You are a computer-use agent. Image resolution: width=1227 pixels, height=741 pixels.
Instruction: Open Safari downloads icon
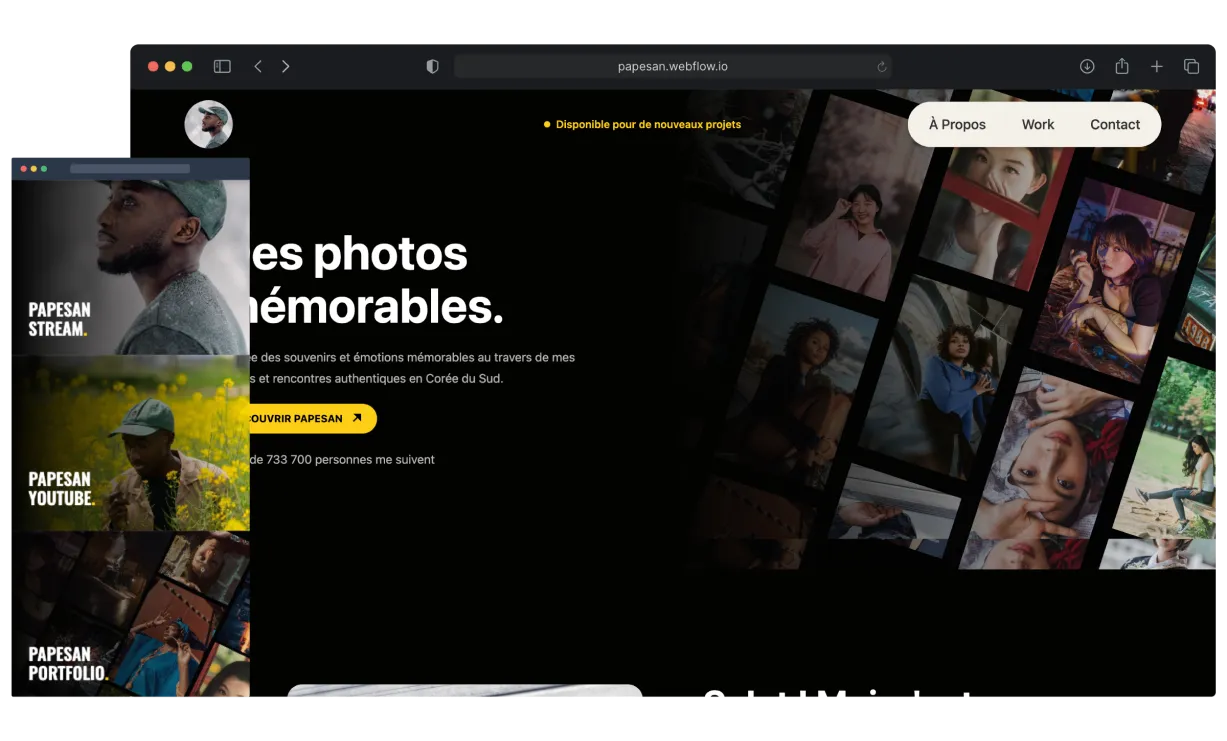coord(1087,66)
